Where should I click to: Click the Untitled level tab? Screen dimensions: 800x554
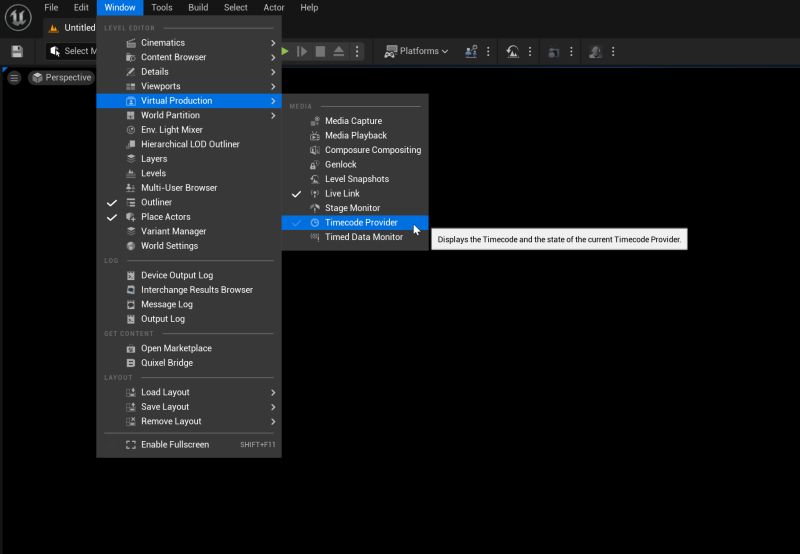tap(72, 28)
